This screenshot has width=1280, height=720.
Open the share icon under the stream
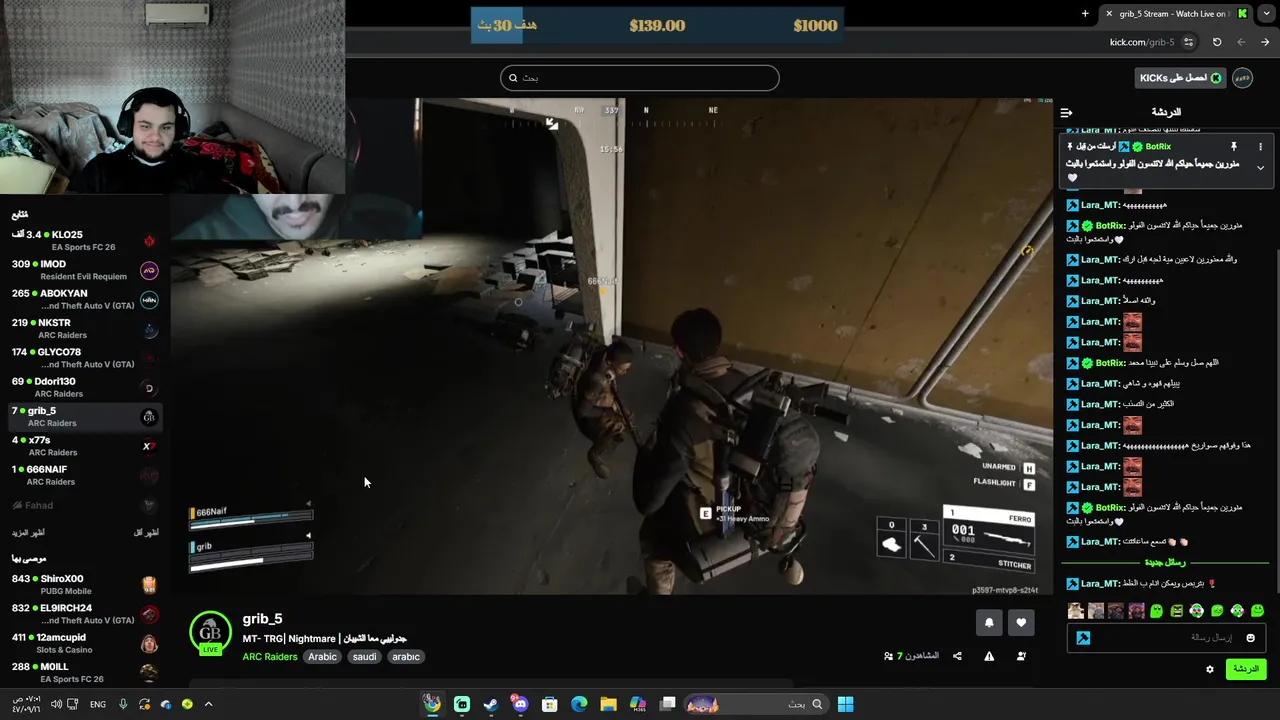pos(957,656)
